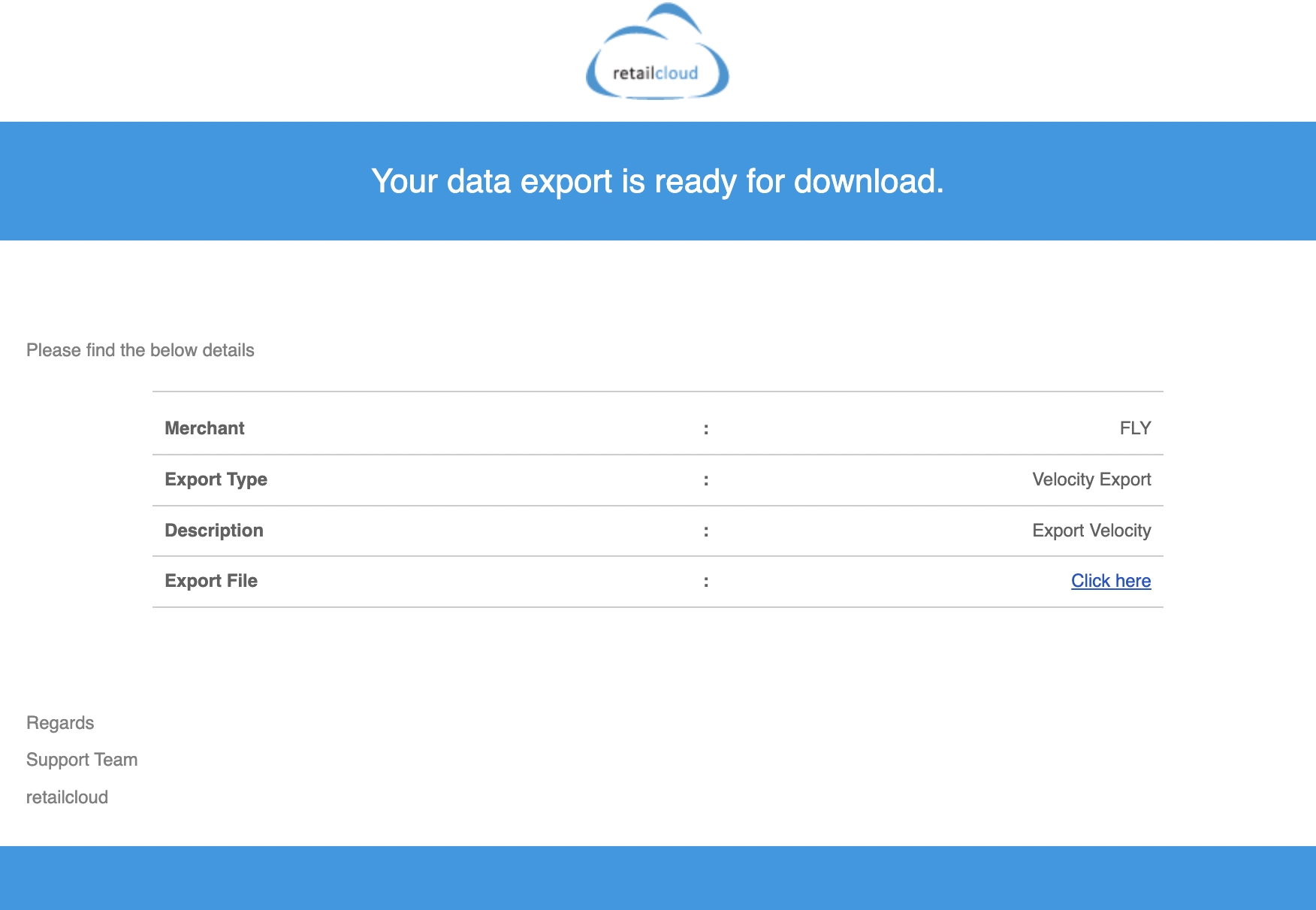Select the download ready headline text
Image resolution: width=1316 pixels, height=910 pixels.
point(658,180)
